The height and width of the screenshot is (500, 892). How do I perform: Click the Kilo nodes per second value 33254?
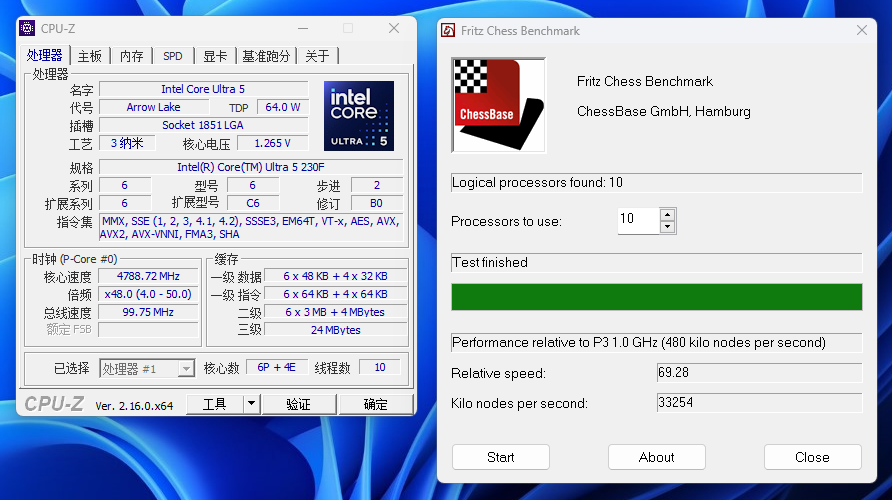759,403
